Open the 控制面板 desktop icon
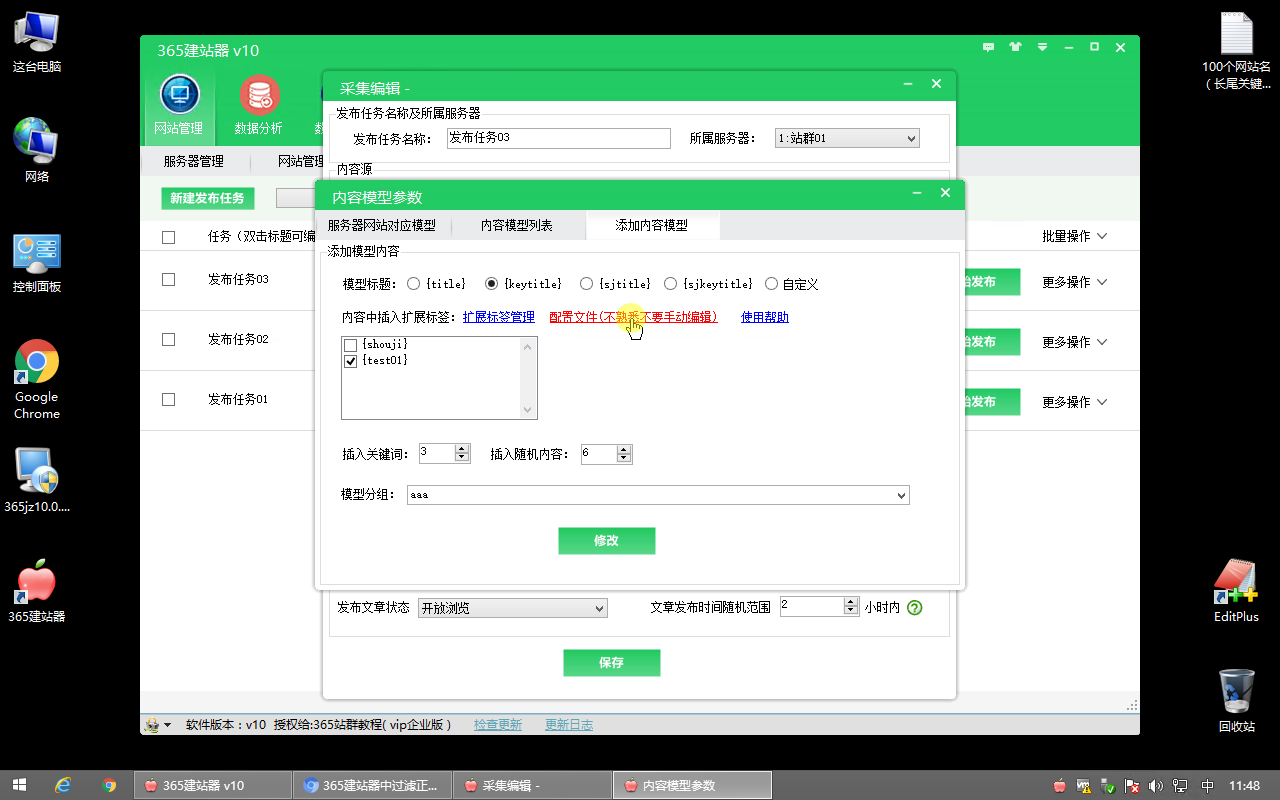 (37, 262)
